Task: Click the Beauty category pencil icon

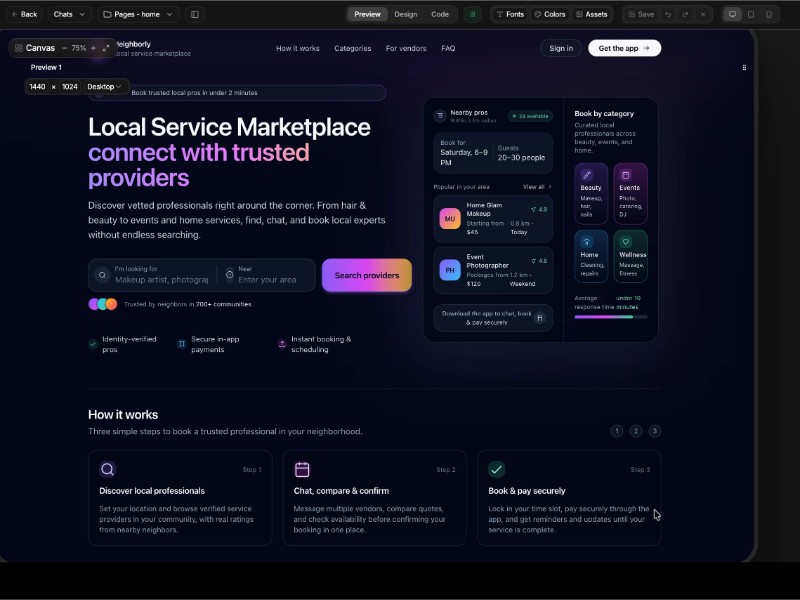Action: click(x=587, y=175)
